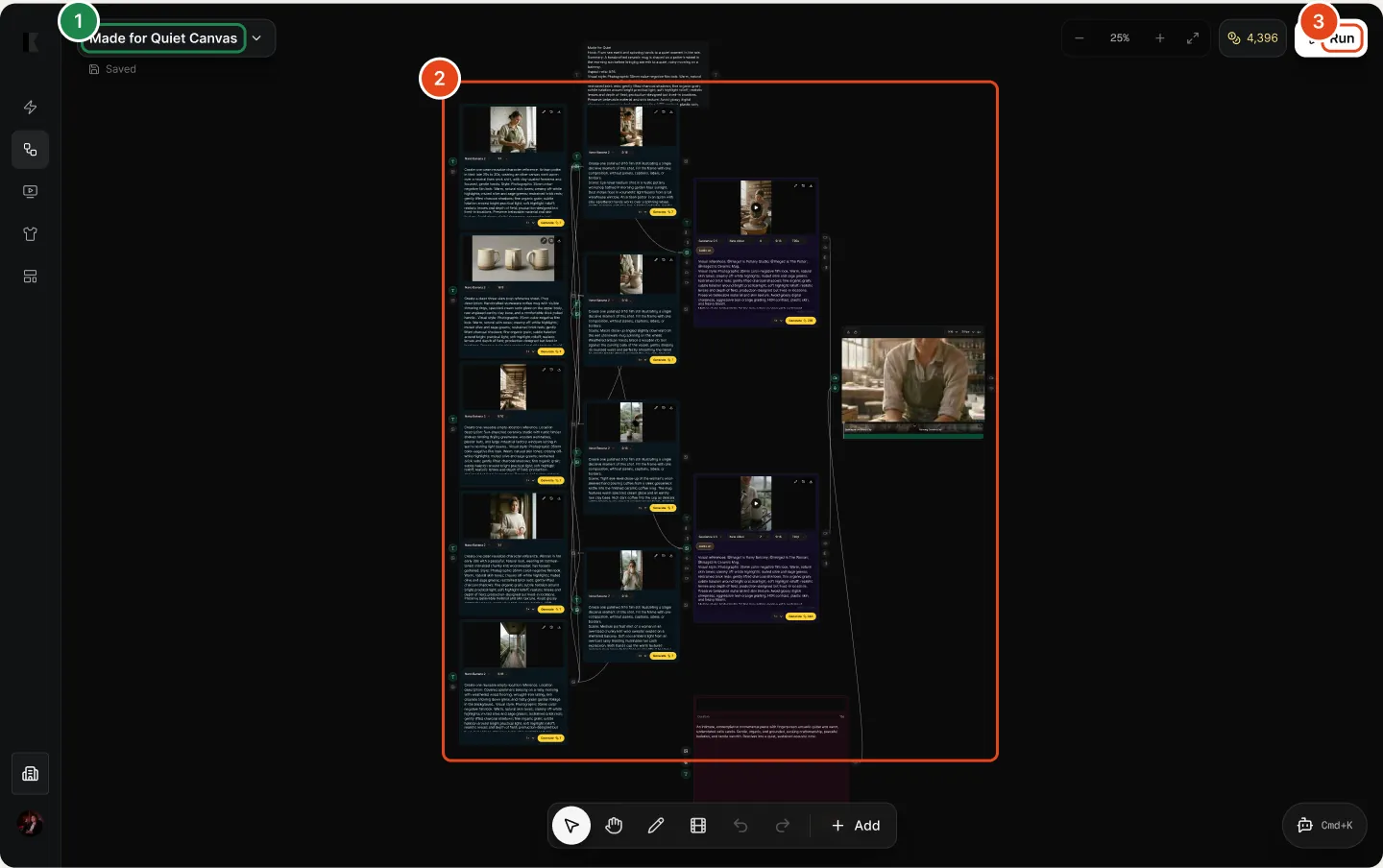Viewport: 1383px width, 868px height.
Task: Open the t-shirt sidebar section
Action: coord(30,234)
